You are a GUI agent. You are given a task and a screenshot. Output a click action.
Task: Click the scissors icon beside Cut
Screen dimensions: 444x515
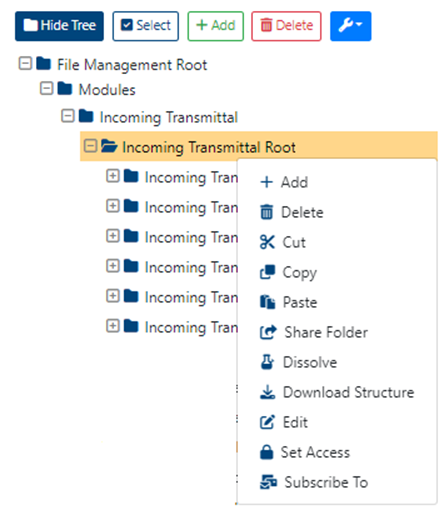[267, 242]
